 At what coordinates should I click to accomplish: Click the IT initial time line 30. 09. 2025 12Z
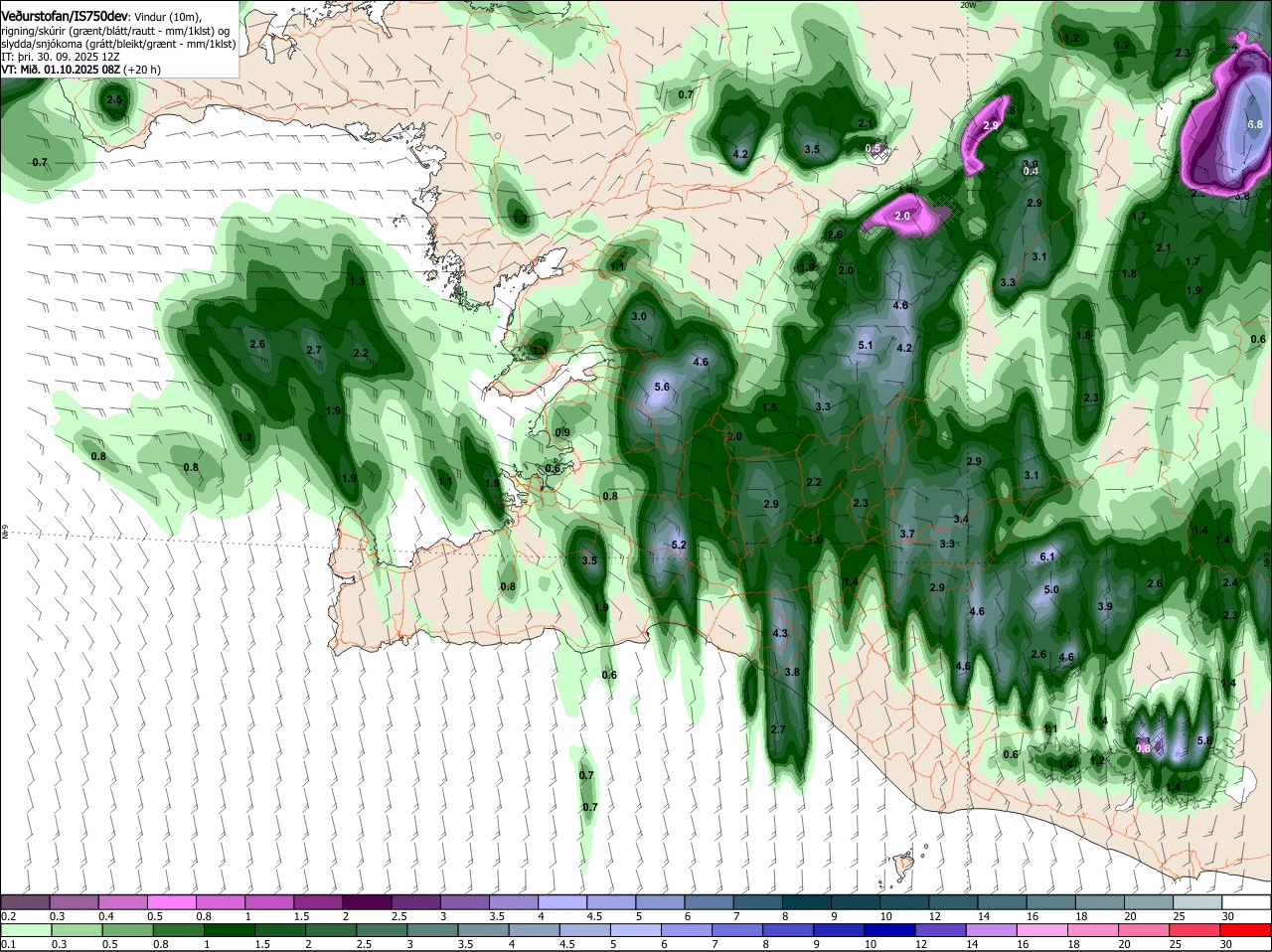coord(61,57)
